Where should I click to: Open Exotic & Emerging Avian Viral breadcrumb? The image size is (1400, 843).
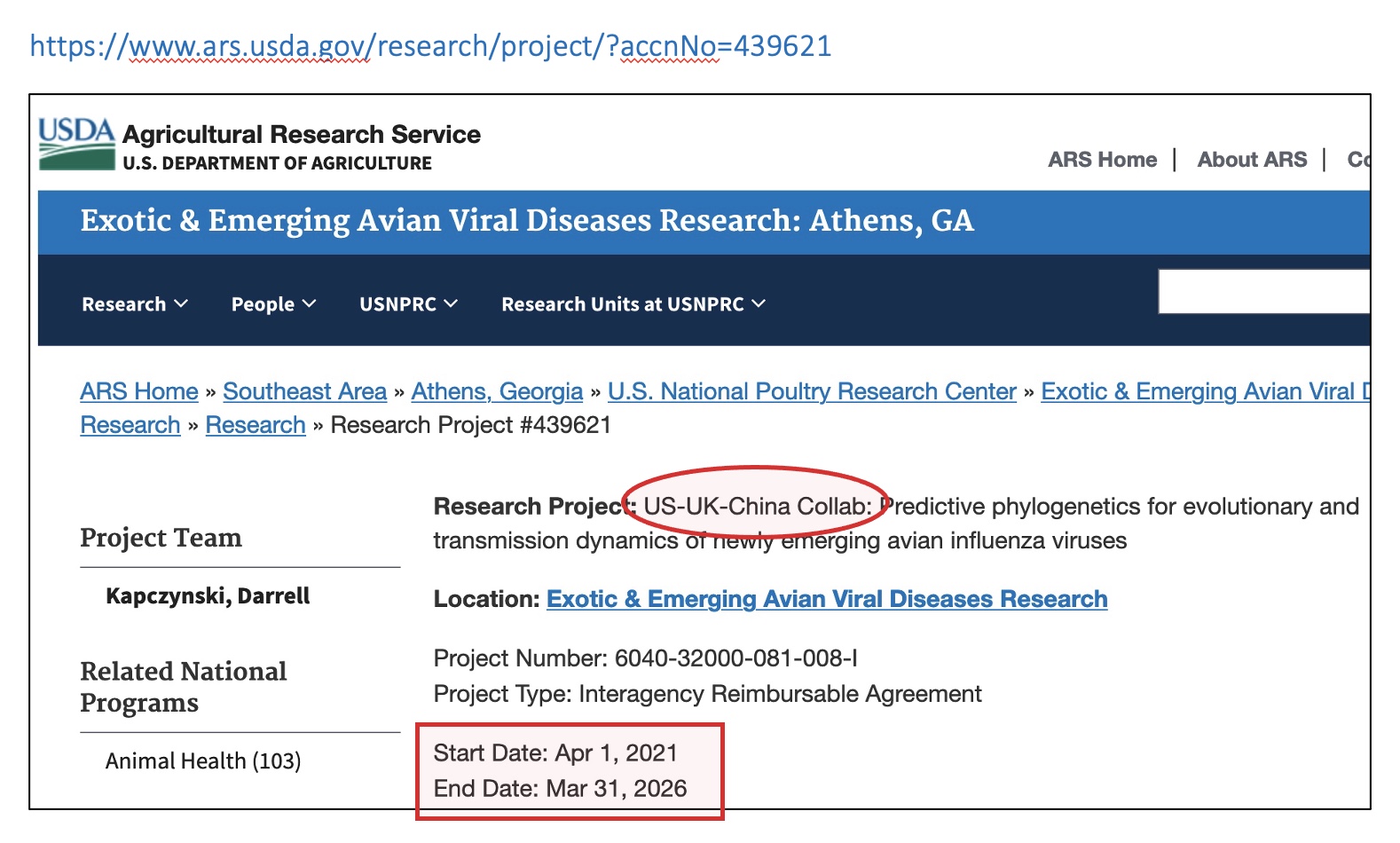1204,391
